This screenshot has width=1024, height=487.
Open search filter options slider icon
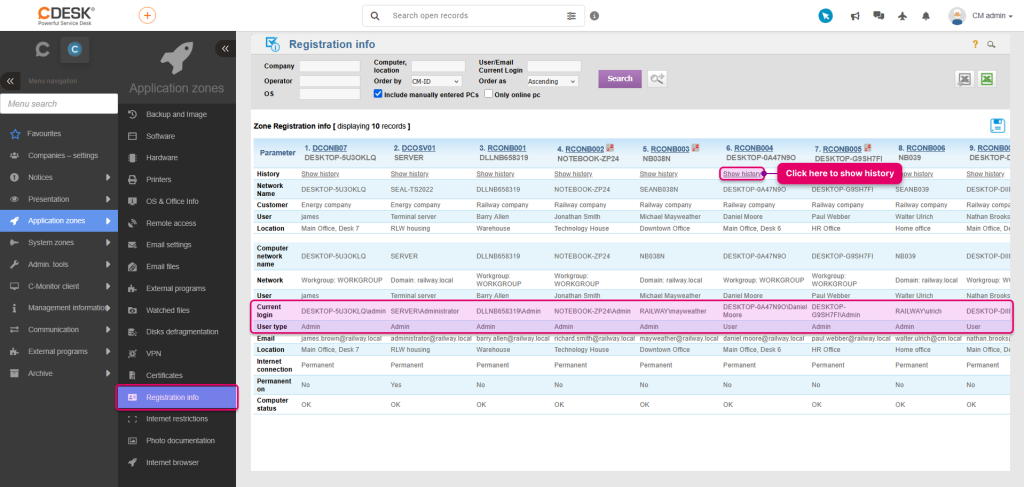point(572,16)
